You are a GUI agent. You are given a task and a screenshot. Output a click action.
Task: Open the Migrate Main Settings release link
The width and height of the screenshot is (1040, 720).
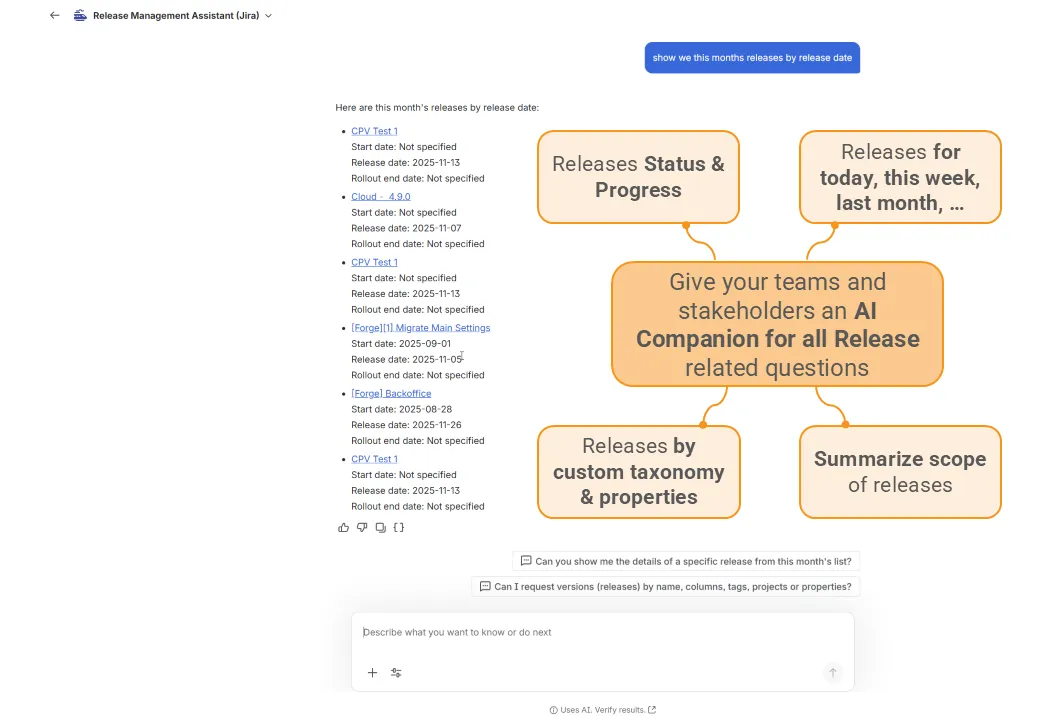(421, 327)
